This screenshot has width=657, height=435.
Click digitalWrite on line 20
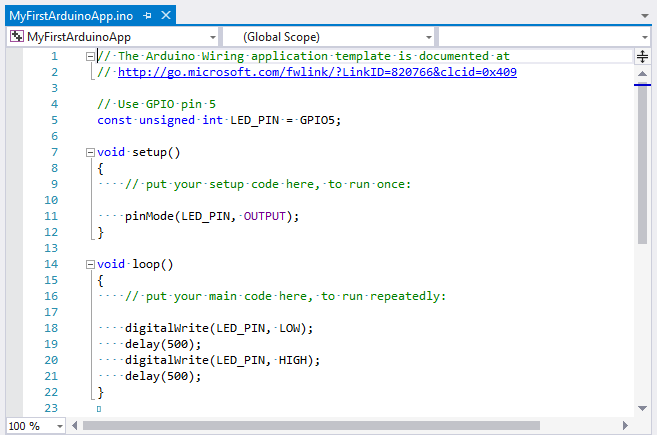coord(167,360)
